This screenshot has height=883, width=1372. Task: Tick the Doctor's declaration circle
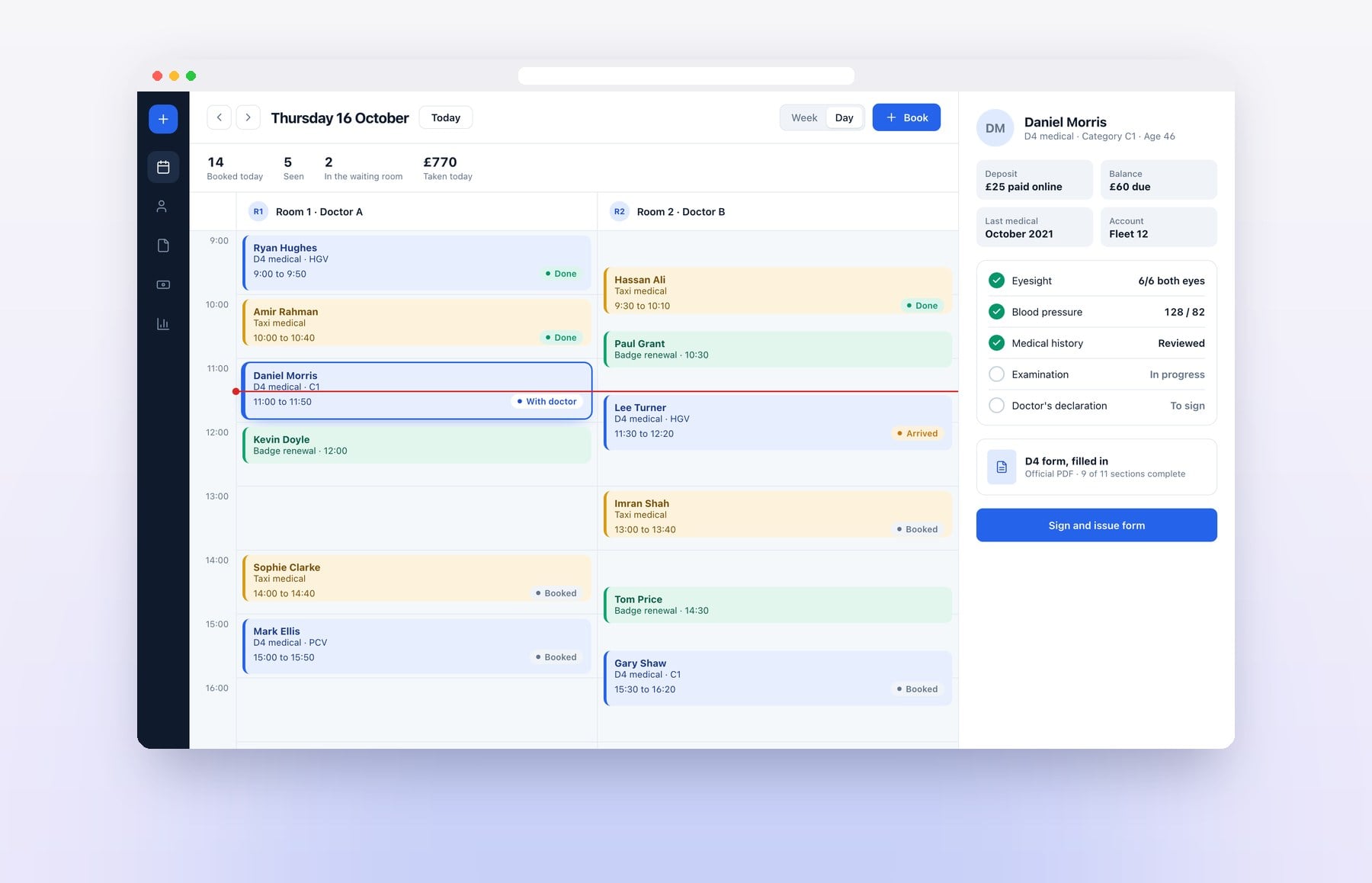996,406
